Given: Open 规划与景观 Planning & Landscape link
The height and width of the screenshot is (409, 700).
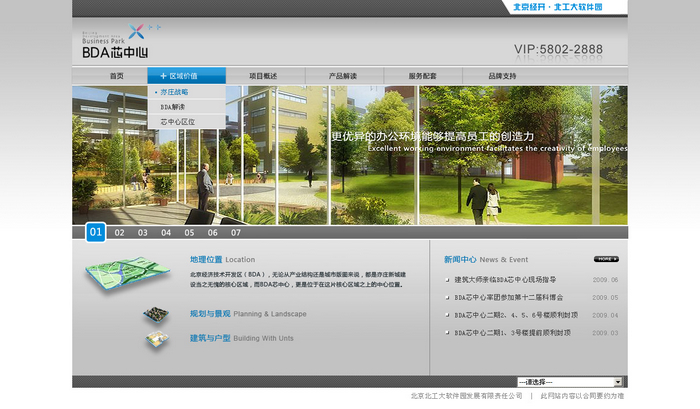Looking at the screenshot, I should coord(248,314).
